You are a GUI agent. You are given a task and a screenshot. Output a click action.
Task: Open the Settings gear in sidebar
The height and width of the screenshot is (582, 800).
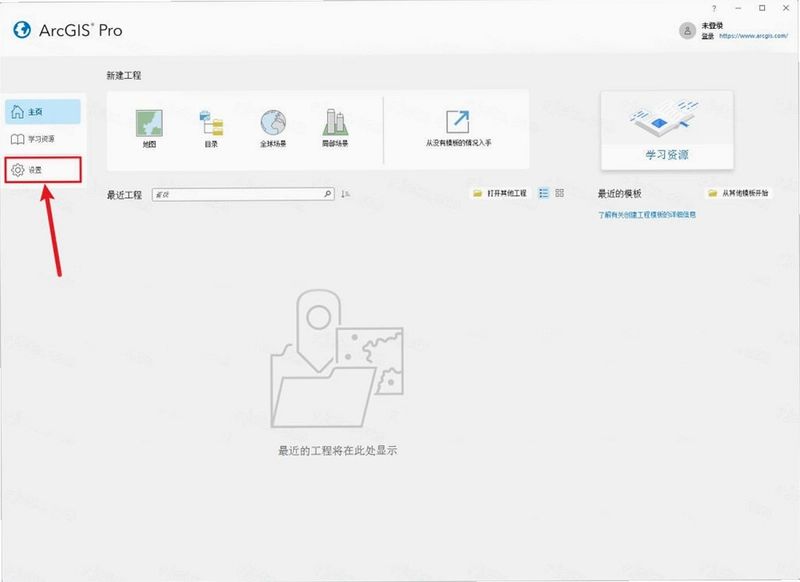18,170
